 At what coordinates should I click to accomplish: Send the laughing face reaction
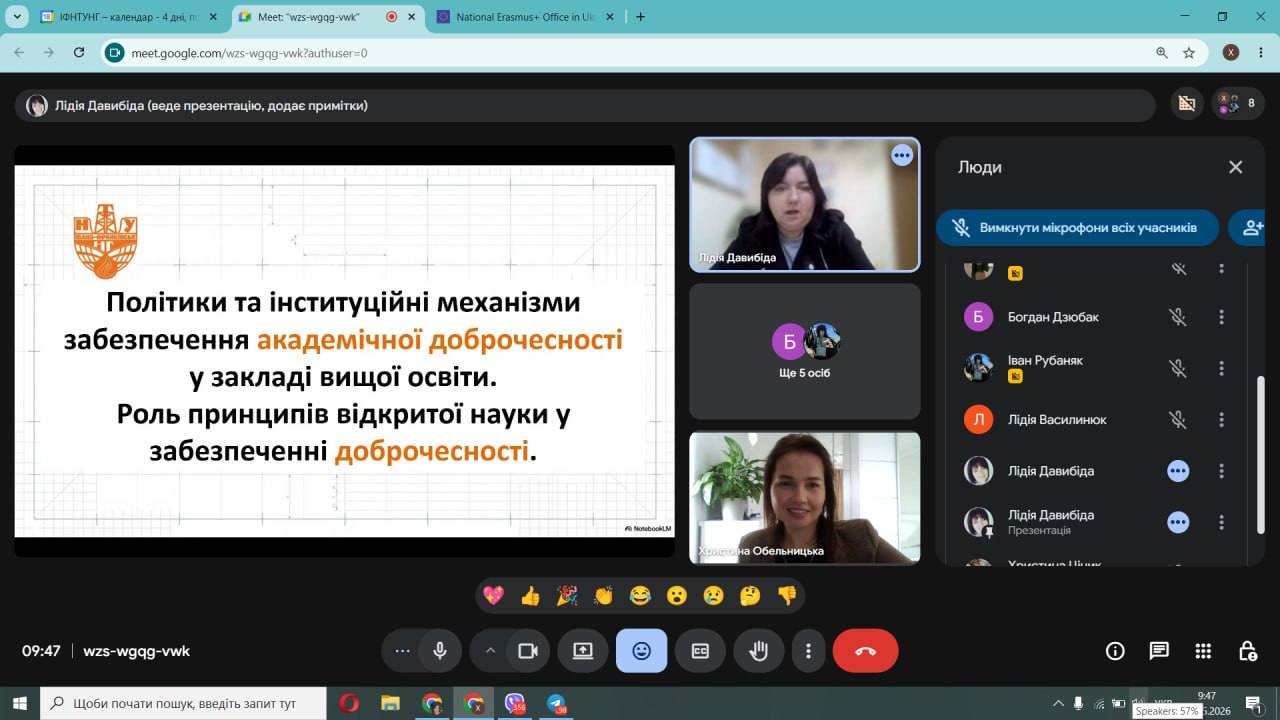pos(640,596)
